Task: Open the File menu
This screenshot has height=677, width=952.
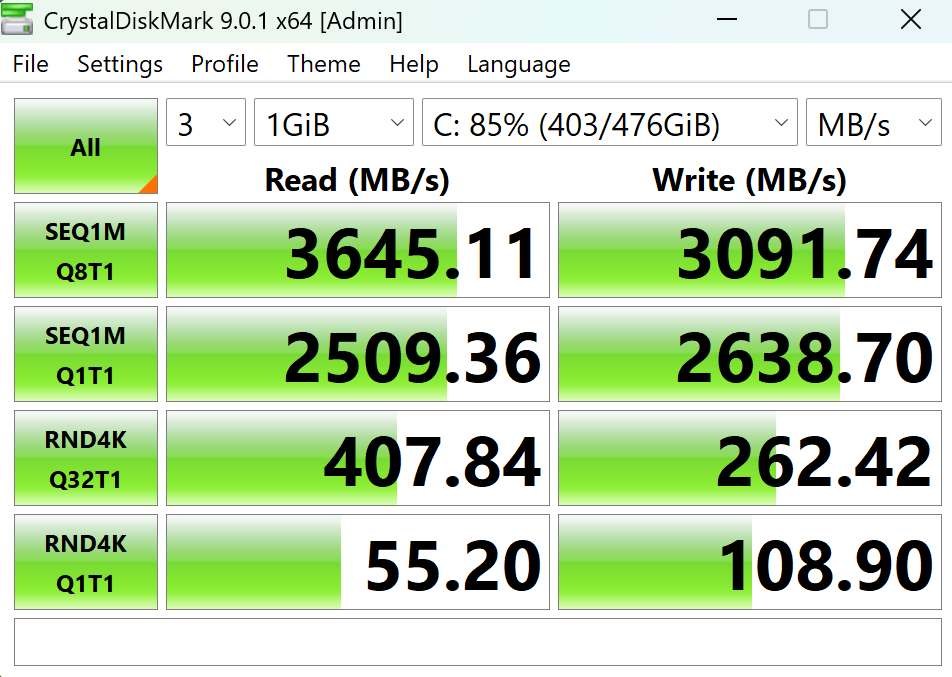Action: coord(30,64)
